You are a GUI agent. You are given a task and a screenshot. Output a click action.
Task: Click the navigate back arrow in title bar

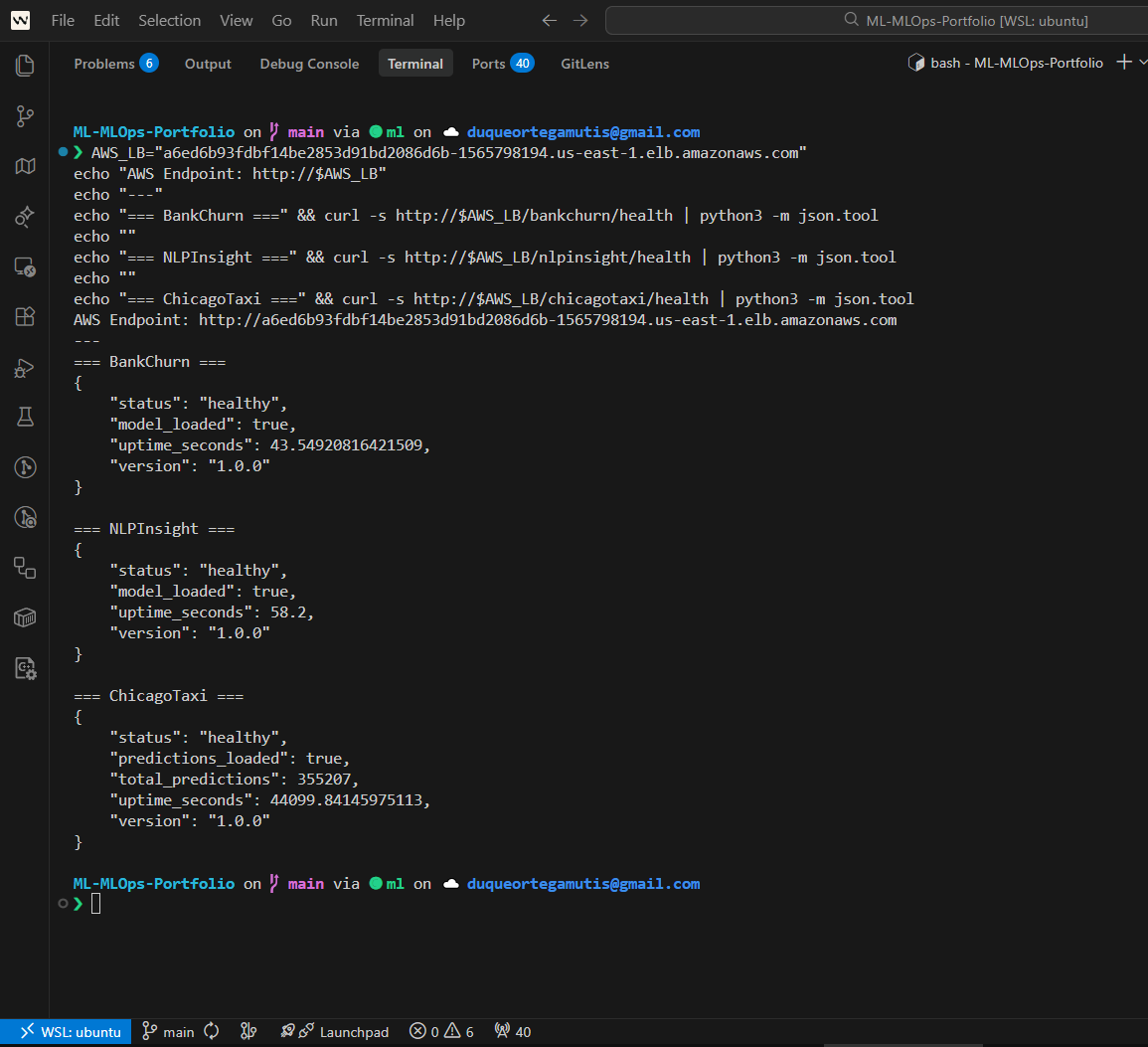click(x=550, y=20)
